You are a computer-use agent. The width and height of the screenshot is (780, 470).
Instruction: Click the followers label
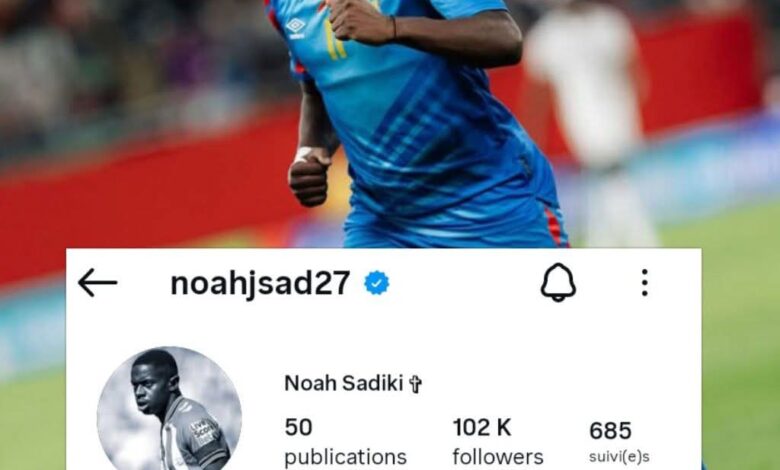point(497,457)
